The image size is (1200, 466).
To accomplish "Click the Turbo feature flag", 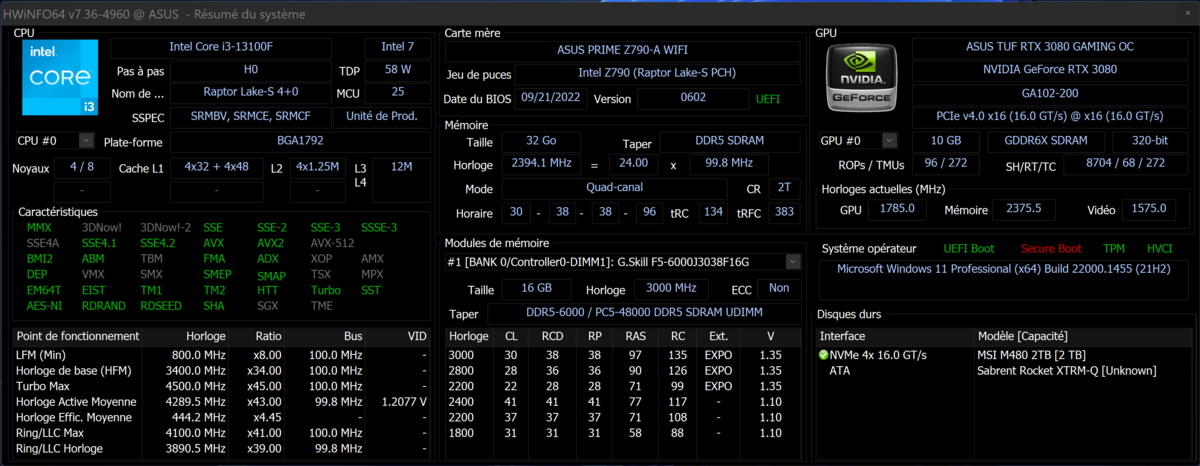I will pos(326,290).
